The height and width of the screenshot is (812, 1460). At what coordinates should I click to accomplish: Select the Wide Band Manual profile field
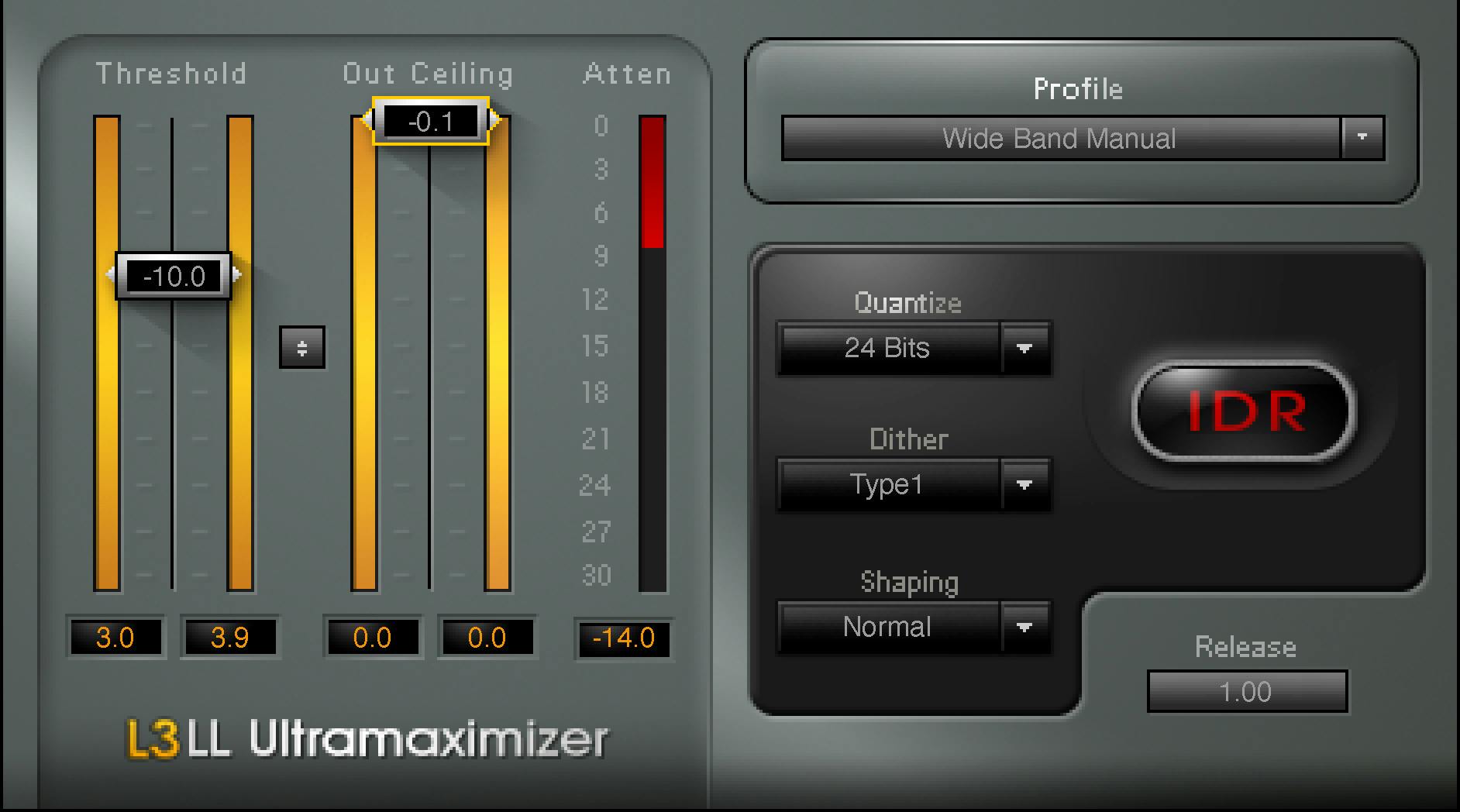click(x=1059, y=138)
